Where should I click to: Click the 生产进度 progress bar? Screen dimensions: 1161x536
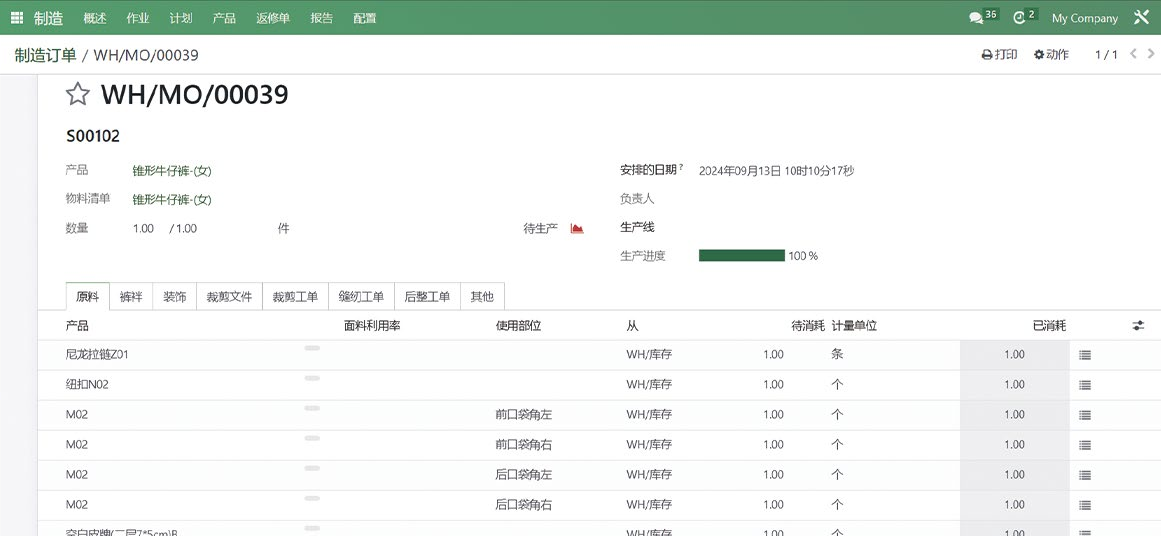pos(742,255)
